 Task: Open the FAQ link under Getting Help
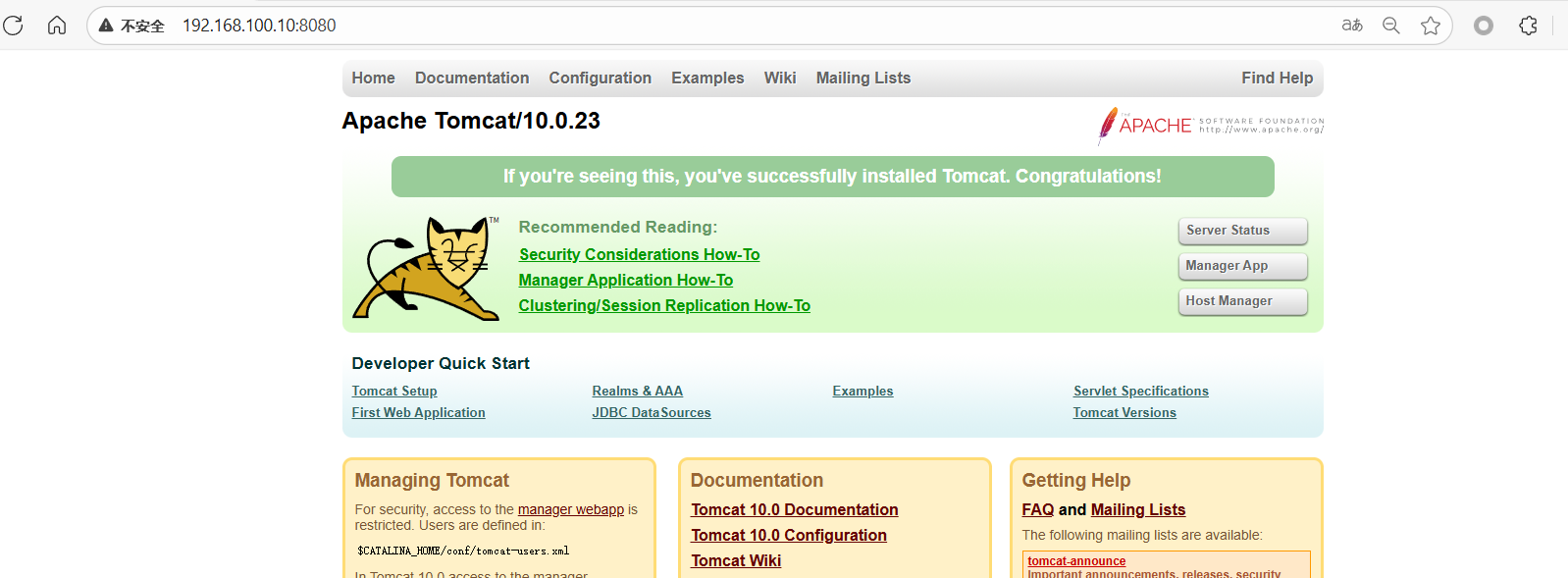1037,509
